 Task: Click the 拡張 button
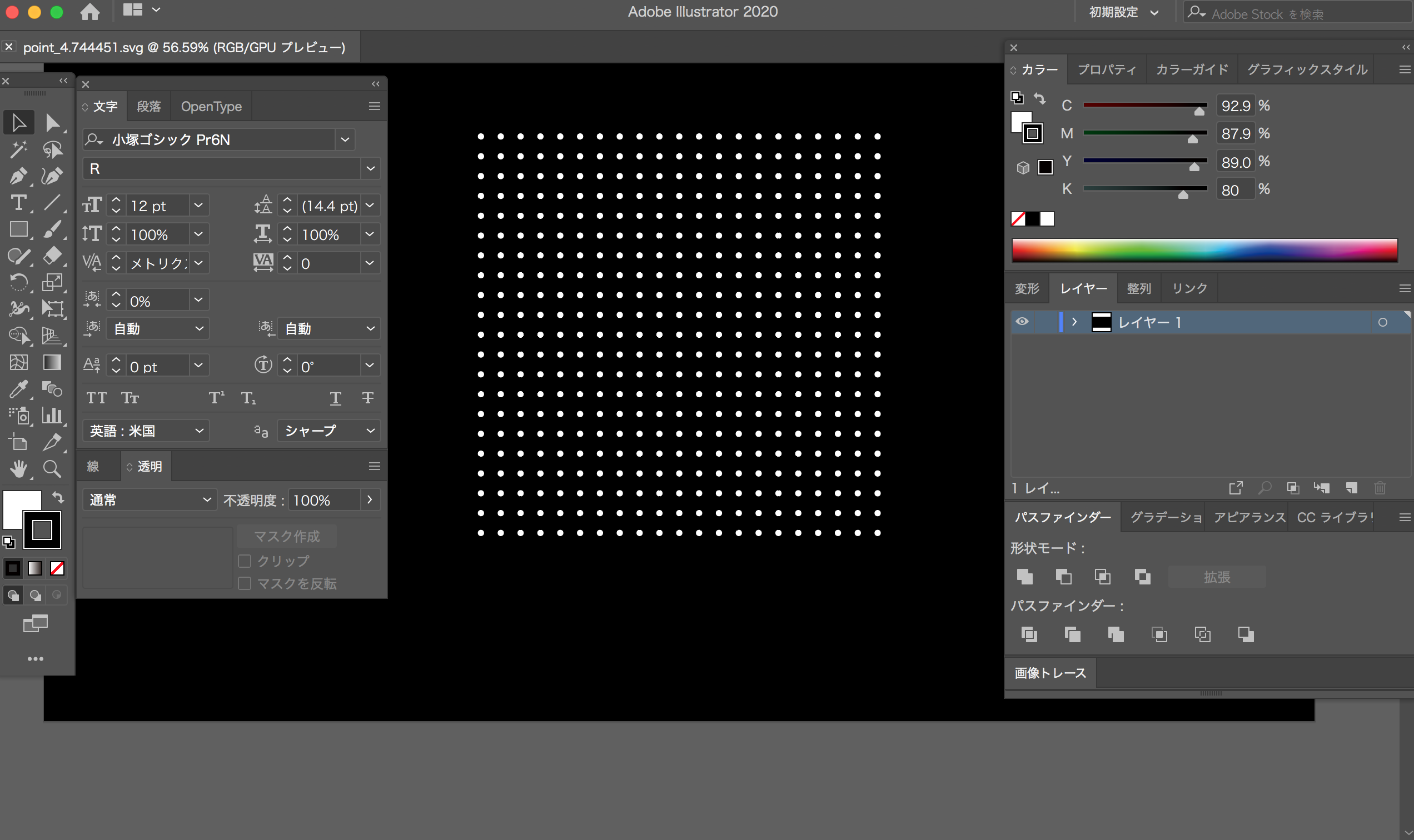(x=1216, y=577)
